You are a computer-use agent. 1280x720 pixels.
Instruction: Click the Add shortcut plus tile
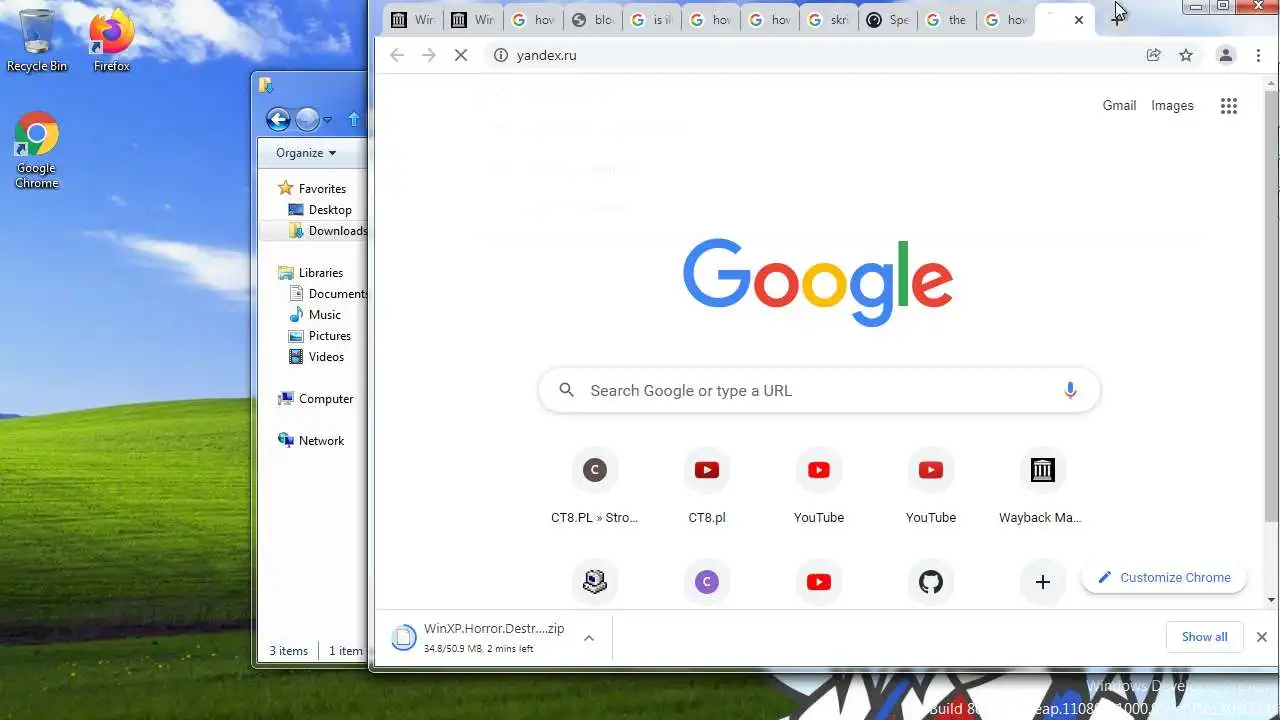coord(1042,582)
